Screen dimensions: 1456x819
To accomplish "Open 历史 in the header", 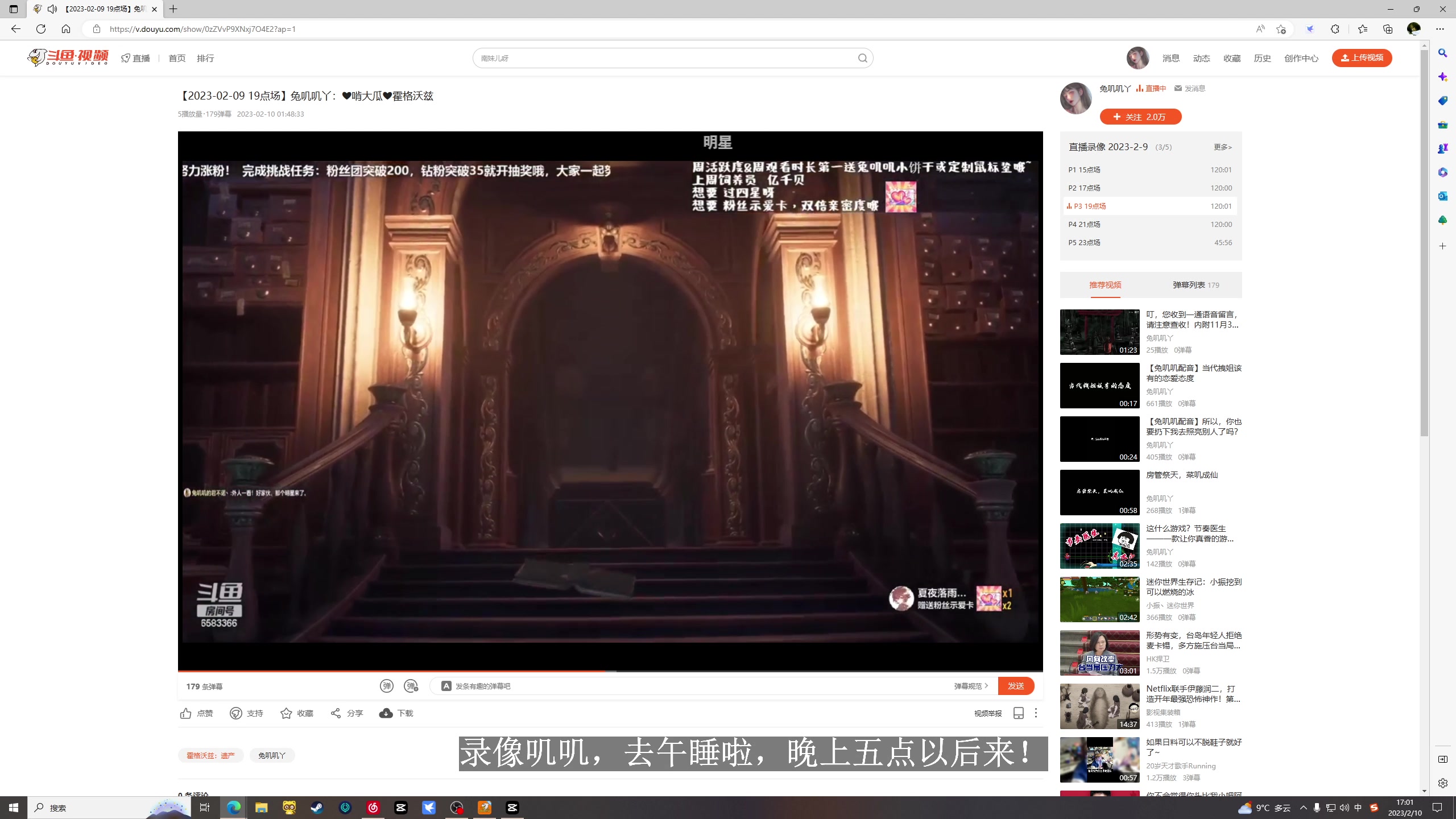I will pyautogui.click(x=1262, y=58).
